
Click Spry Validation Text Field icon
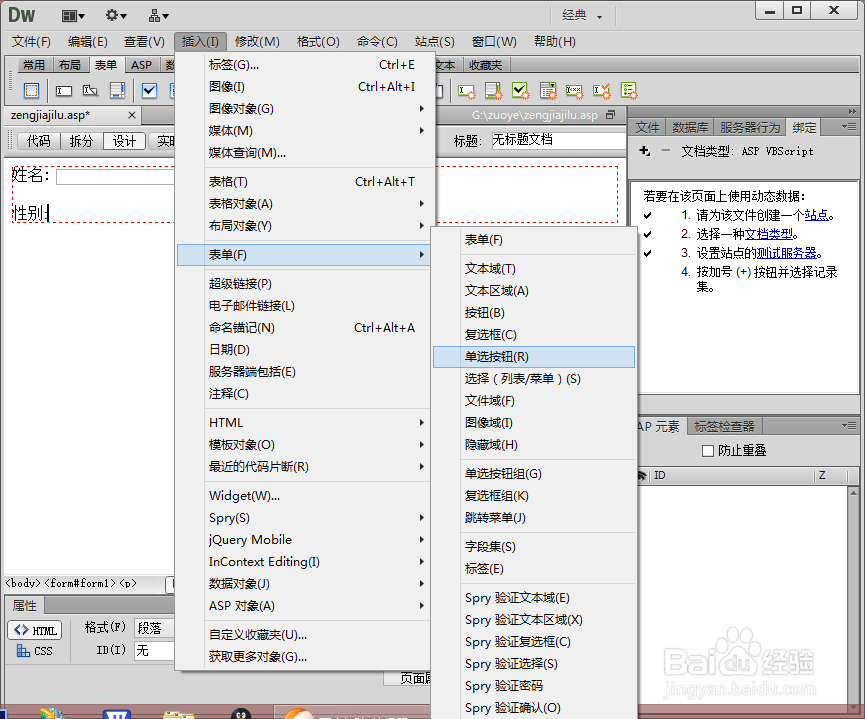(467, 90)
